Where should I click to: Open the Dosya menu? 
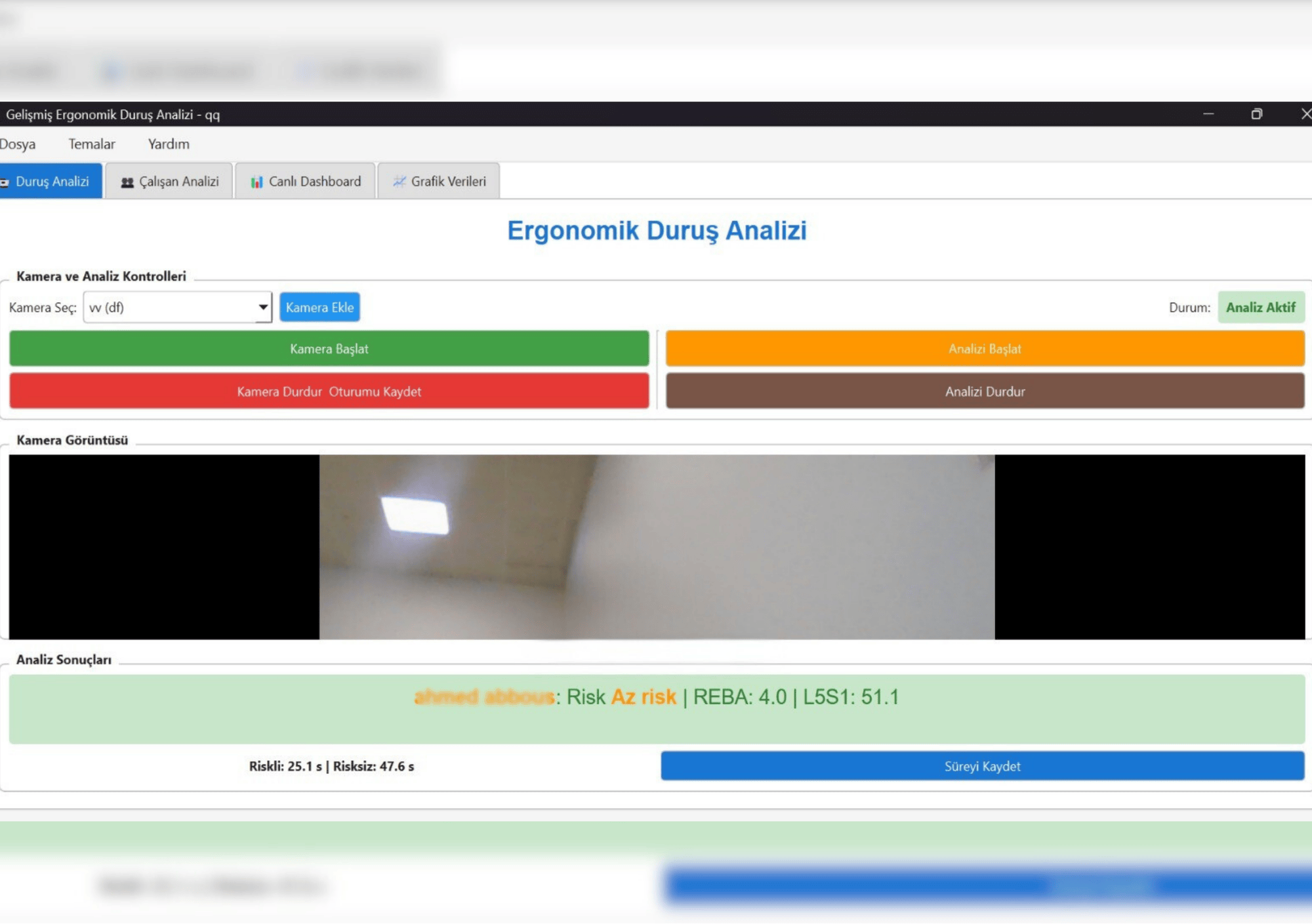tap(18, 144)
